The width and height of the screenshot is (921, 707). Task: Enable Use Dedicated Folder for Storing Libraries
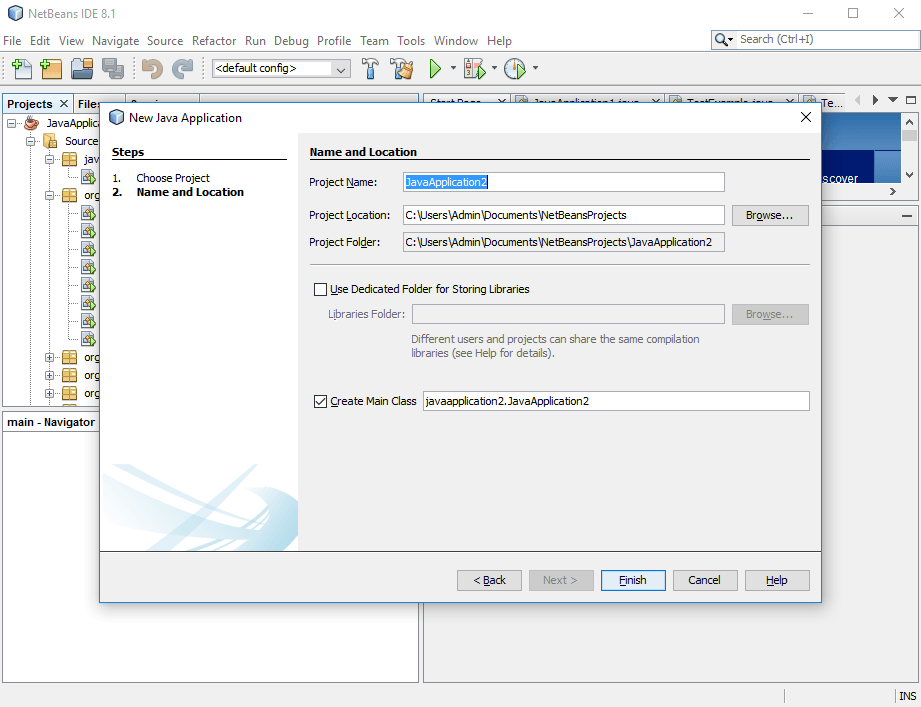click(320, 289)
